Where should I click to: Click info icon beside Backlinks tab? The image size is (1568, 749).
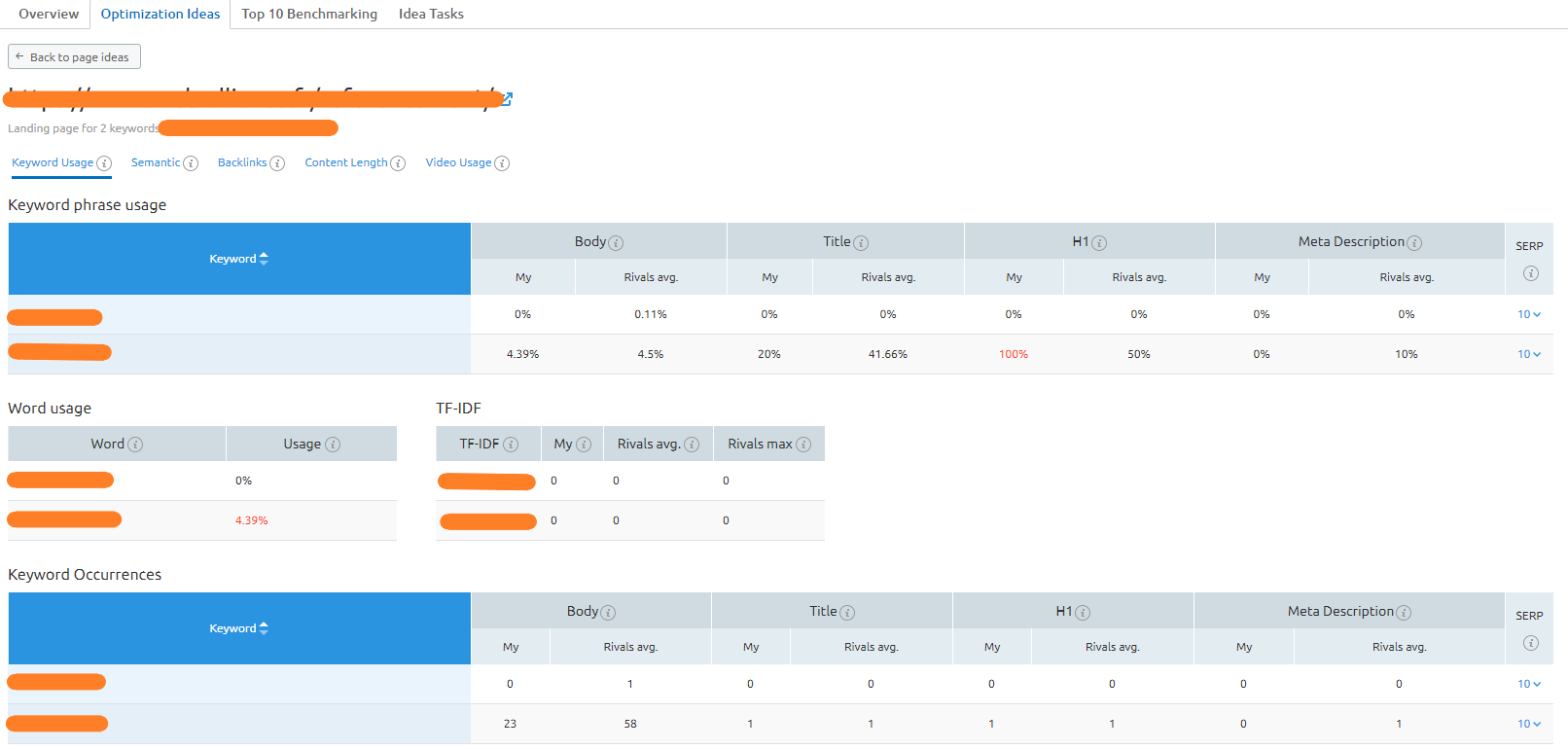(x=277, y=163)
